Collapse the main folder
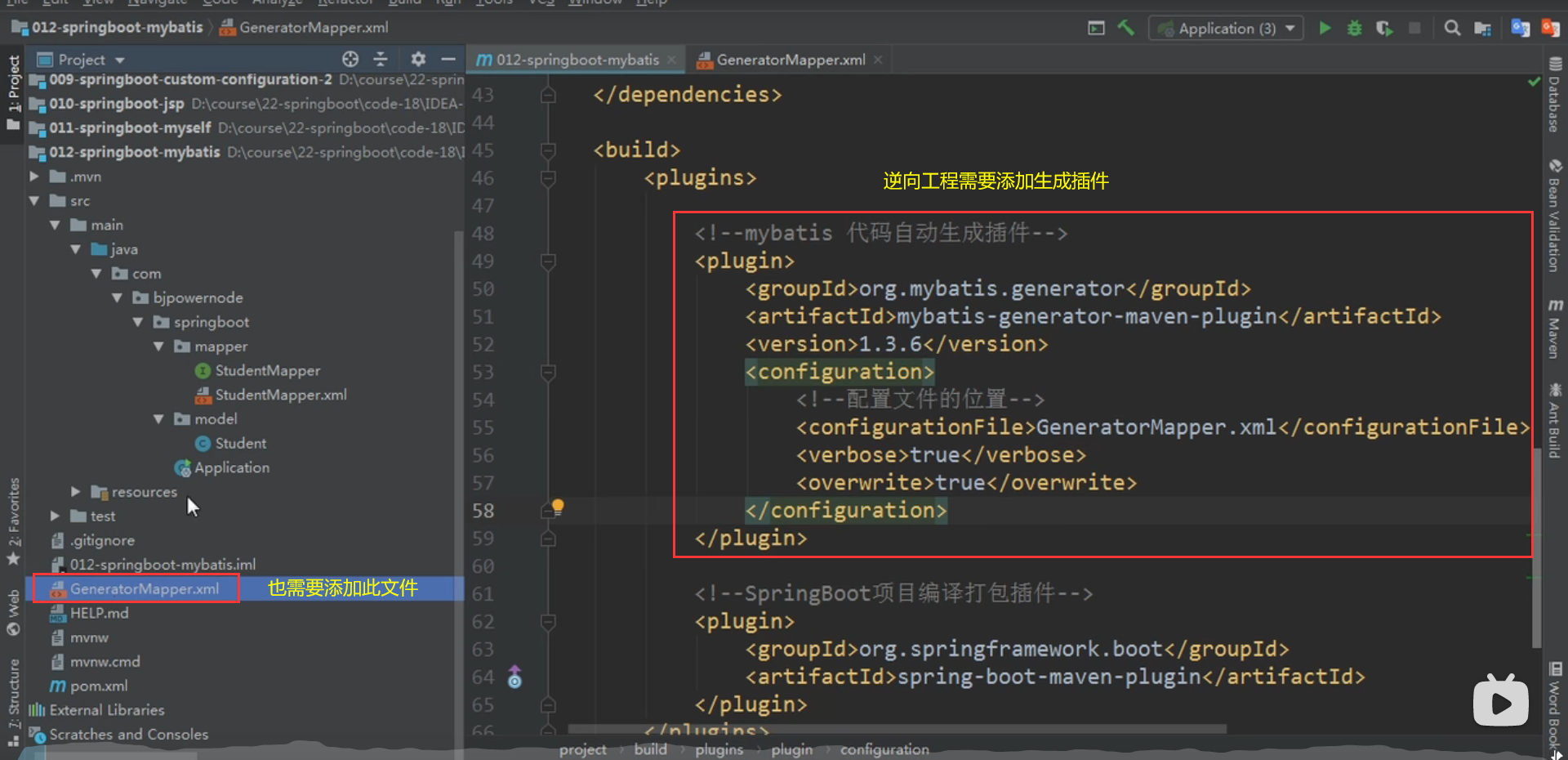1568x760 pixels. pyautogui.click(x=55, y=225)
